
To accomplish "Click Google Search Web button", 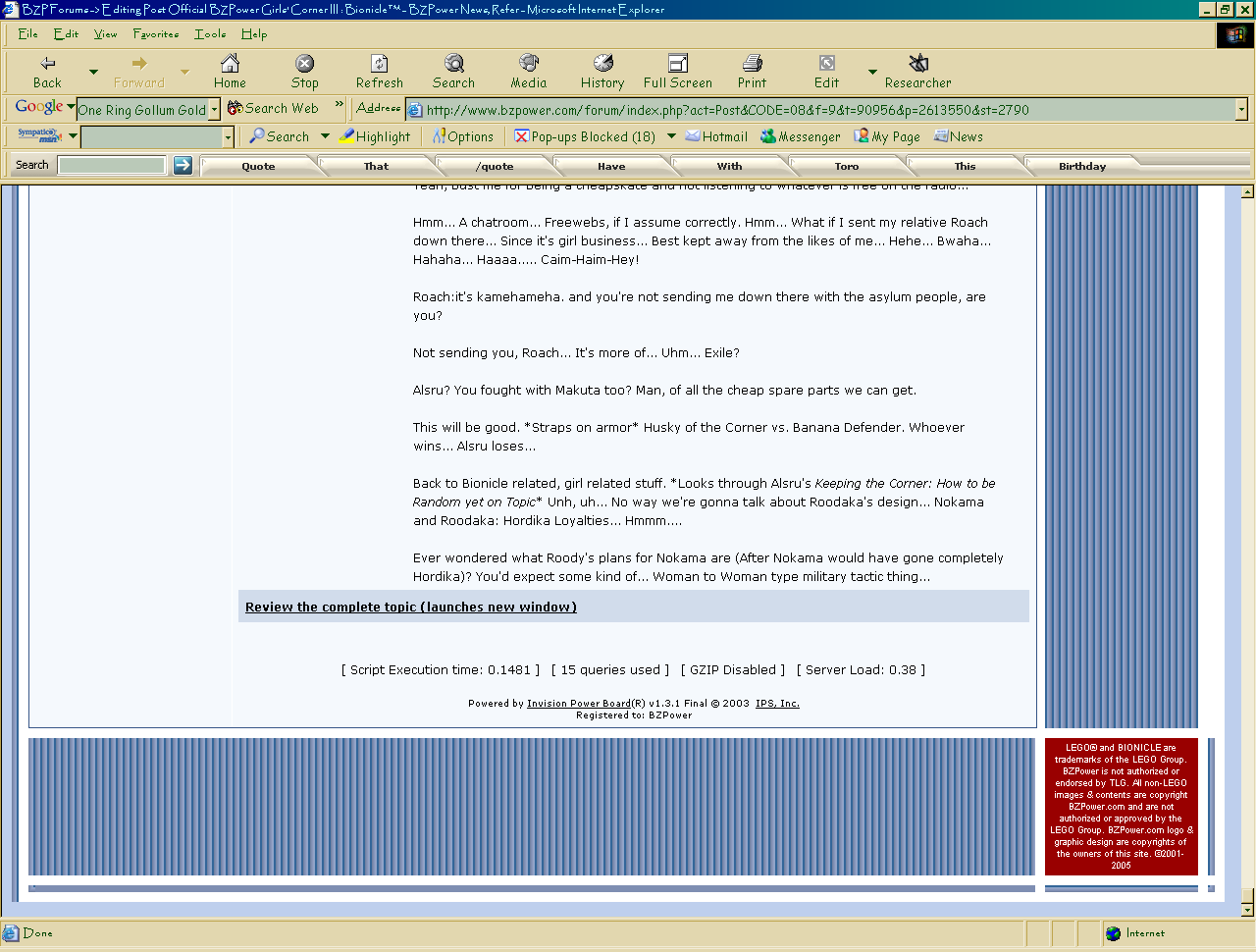I will [x=273, y=108].
